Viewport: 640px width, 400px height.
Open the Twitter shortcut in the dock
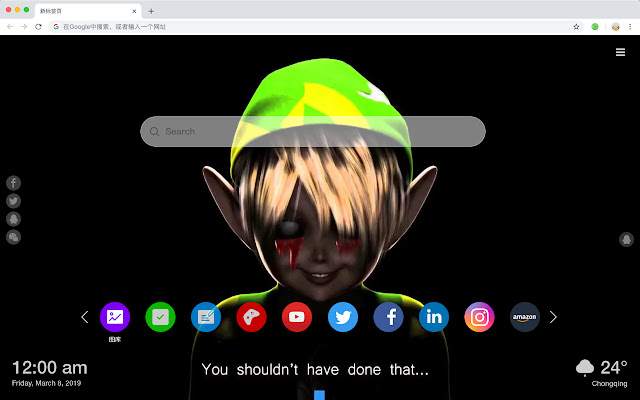343,317
